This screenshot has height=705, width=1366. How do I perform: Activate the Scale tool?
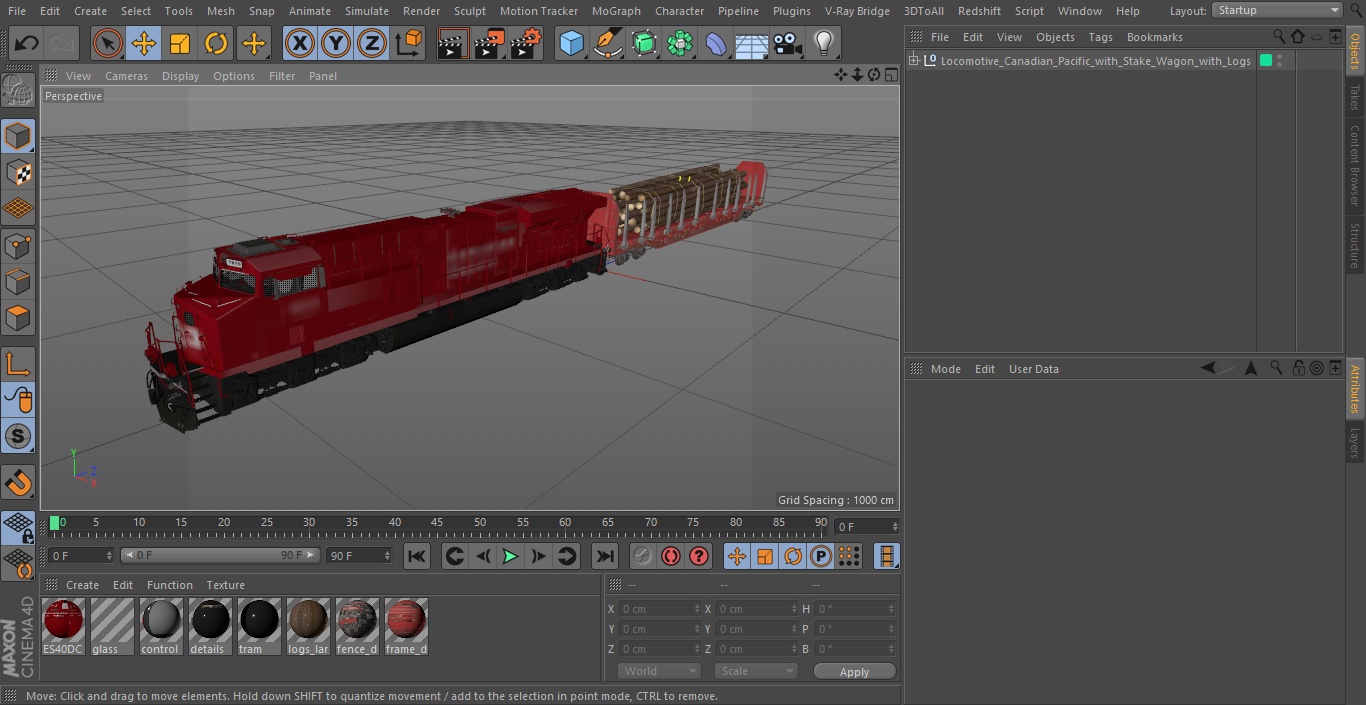[x=180, y=43]
